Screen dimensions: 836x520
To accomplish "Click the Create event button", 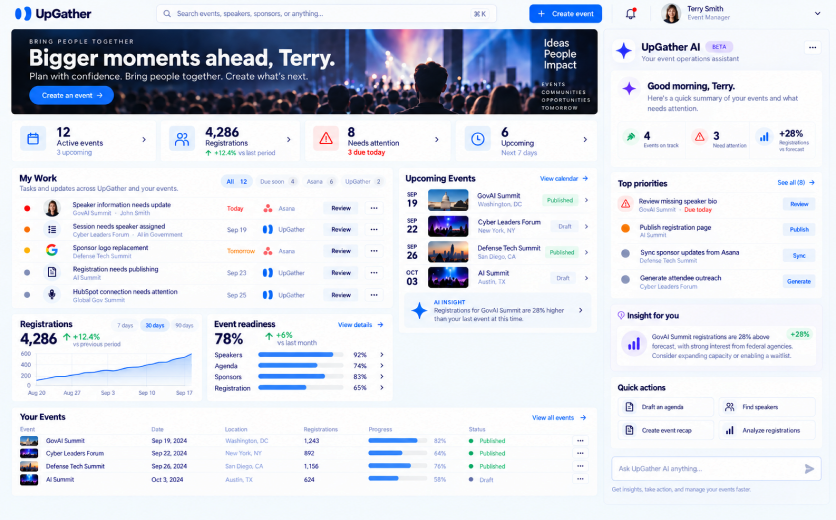I will [x=566, y=14].
